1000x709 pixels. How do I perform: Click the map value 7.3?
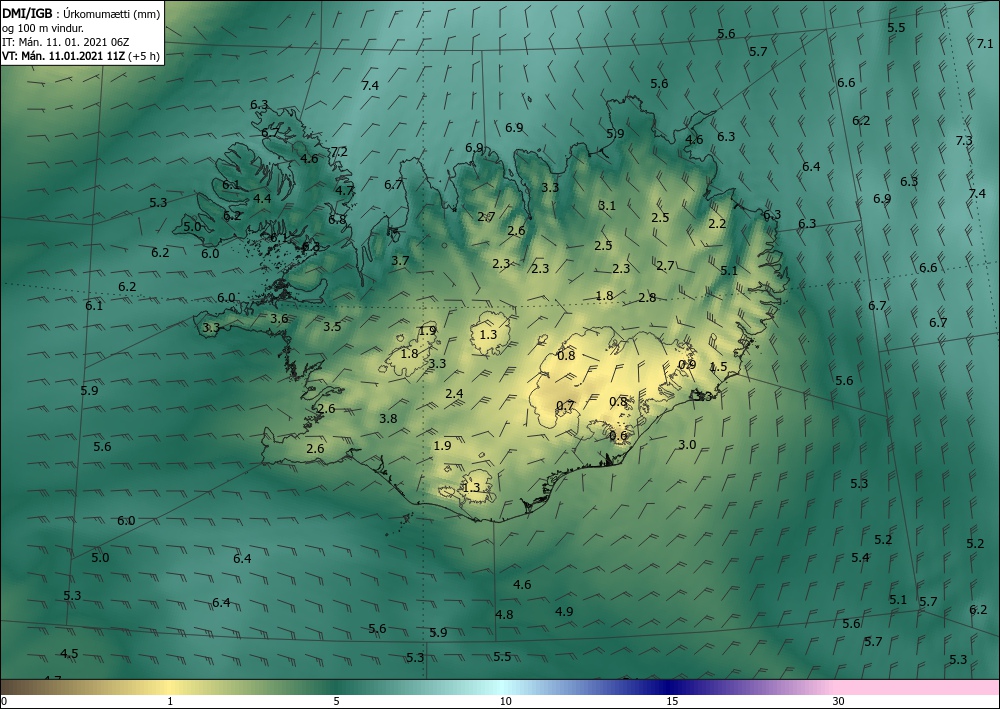(x=964, y=140)
